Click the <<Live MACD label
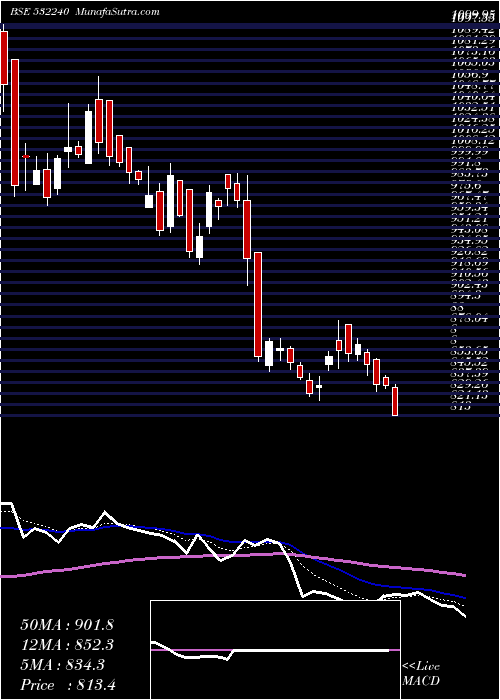 pos(421,674)
